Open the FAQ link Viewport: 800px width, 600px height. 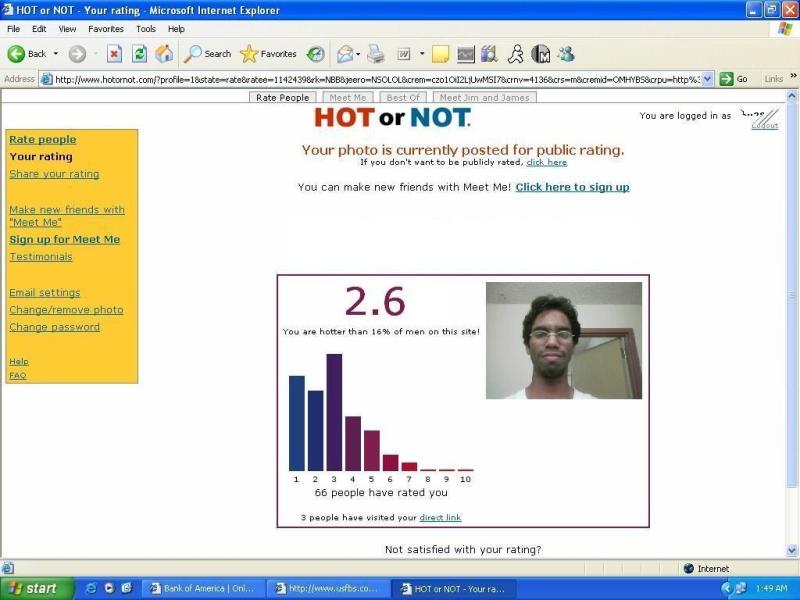coord(17,376)
